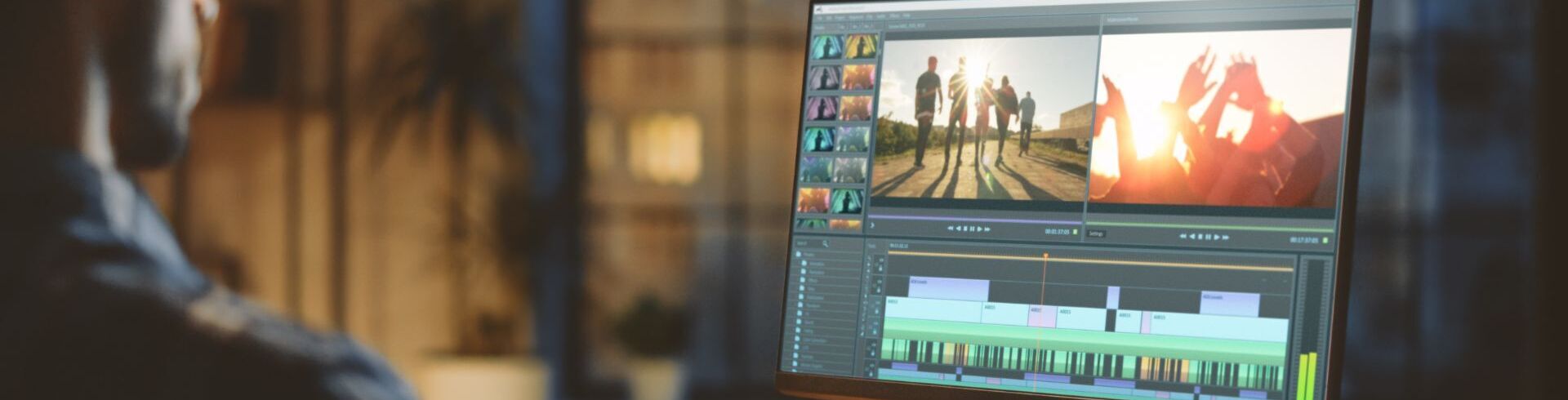Viewport: 1568px width, 400px height.
Task: Pause playback in right program monitor
Action: tap(1208, 237)
